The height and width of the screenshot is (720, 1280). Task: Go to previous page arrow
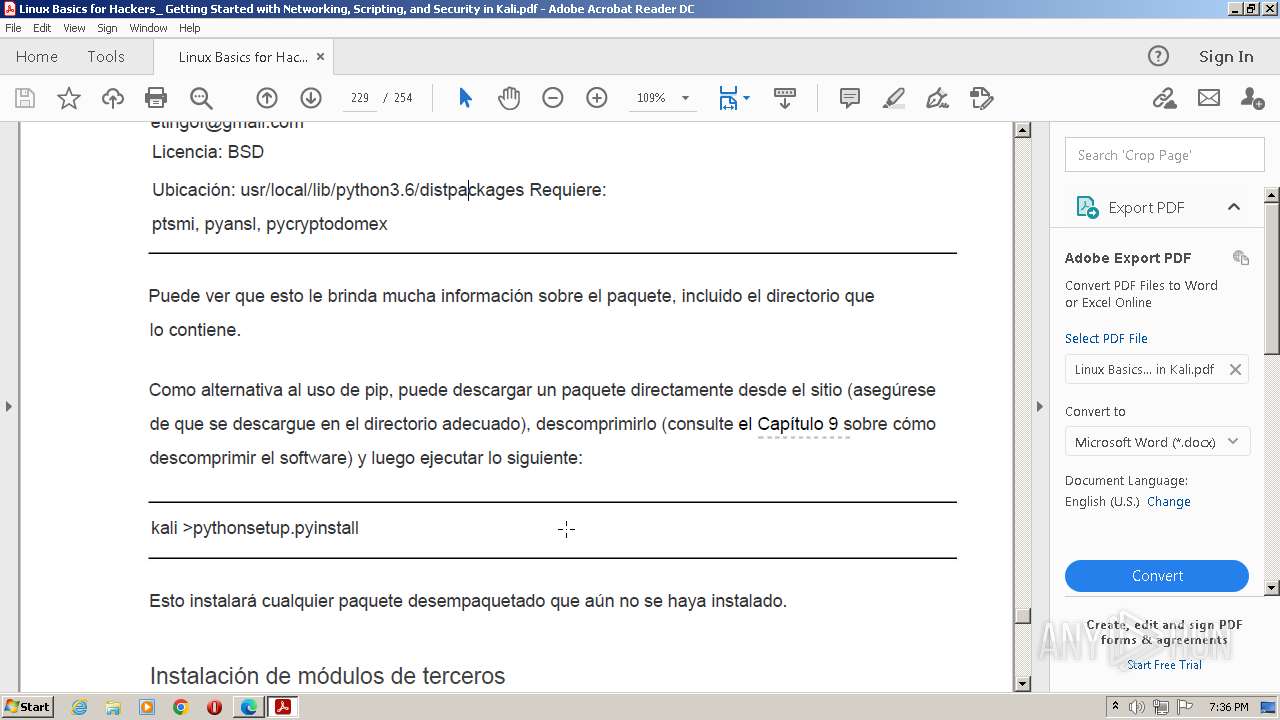tap(267, 98)
